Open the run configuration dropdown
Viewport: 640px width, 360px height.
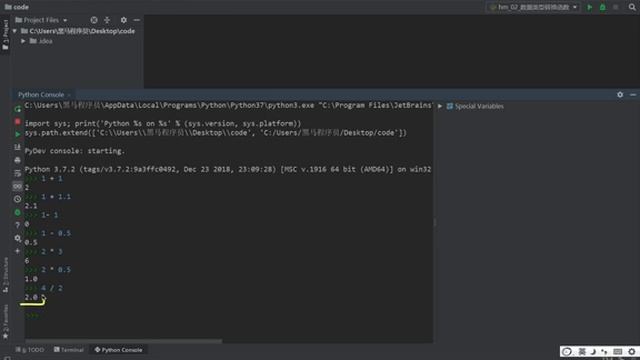(x=534, y=7)
